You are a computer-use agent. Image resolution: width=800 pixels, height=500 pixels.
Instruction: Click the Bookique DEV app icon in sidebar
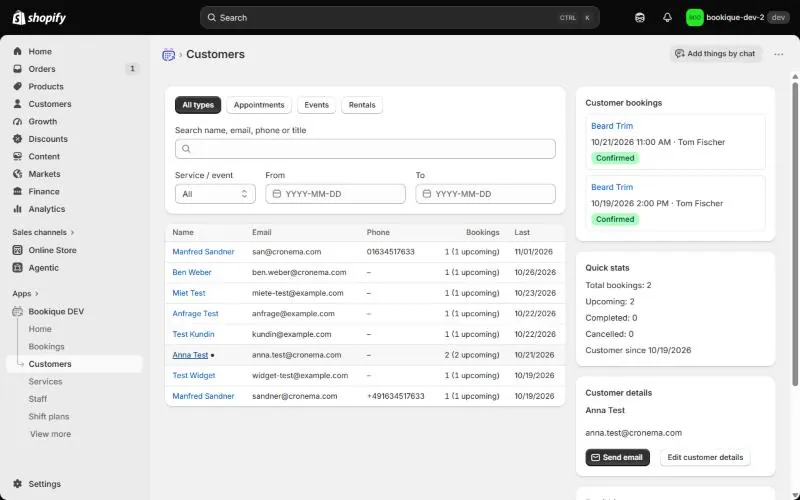click(x=18, y=312)
